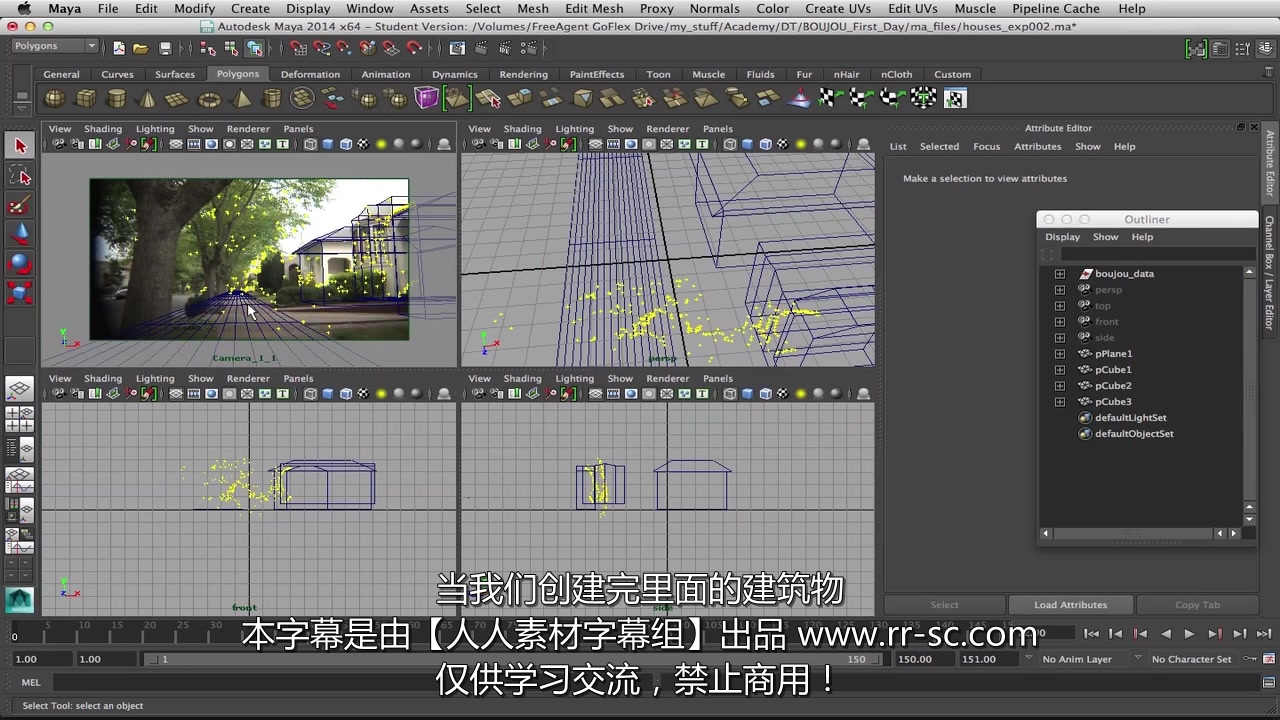1280x720 pixels.
Task: Switch to the Rendering shelf tab
Action: tap(524, 74)
